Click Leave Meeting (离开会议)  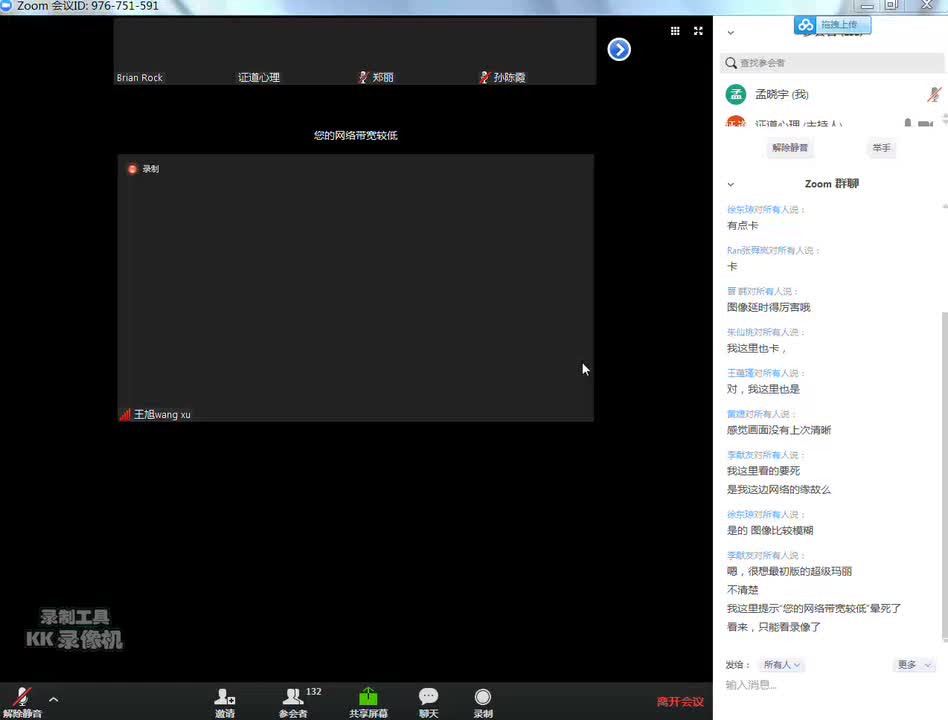[680, 701]
